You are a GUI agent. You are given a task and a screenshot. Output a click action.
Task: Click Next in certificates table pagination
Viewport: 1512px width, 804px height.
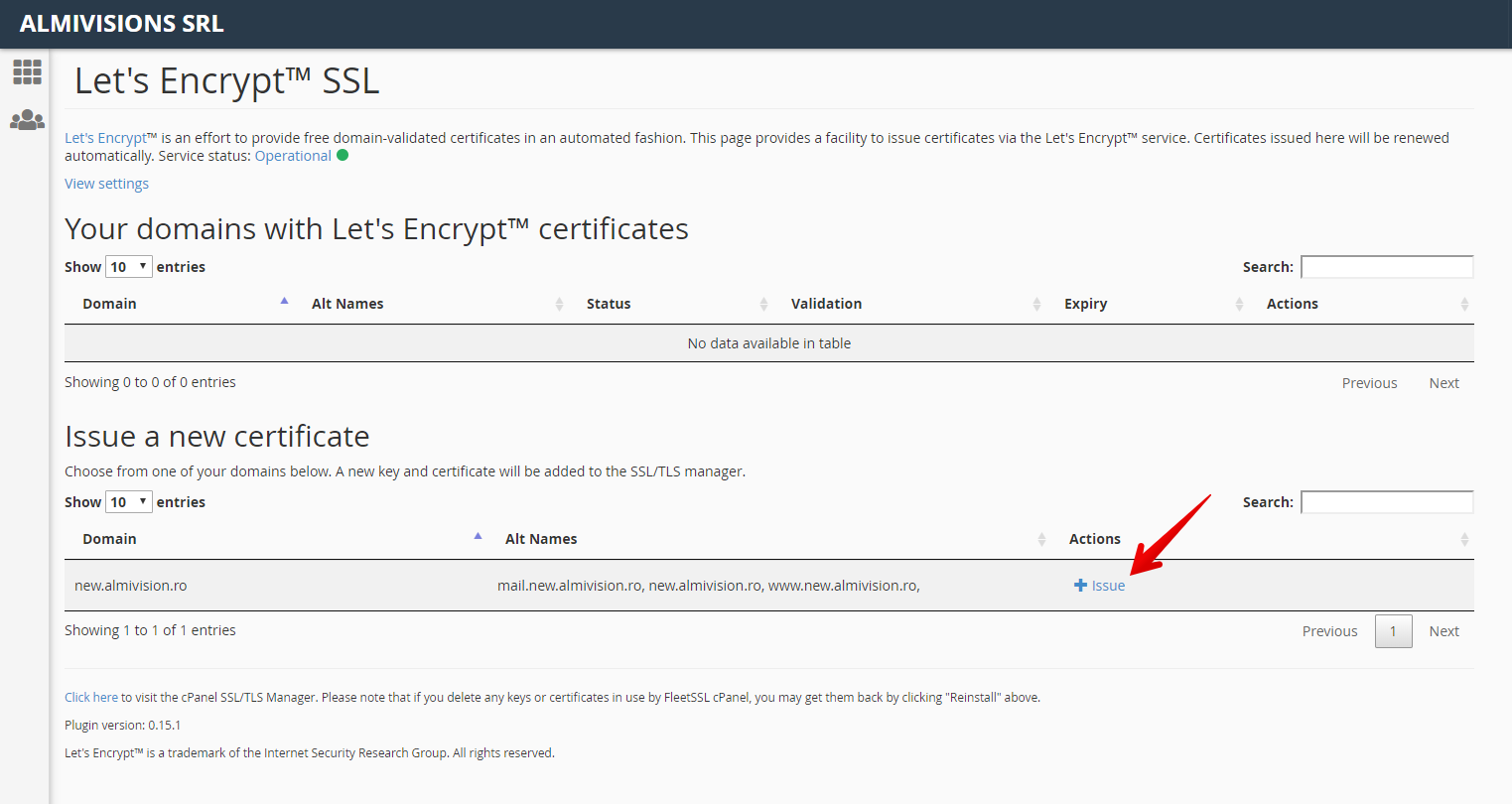point(1443,383)
